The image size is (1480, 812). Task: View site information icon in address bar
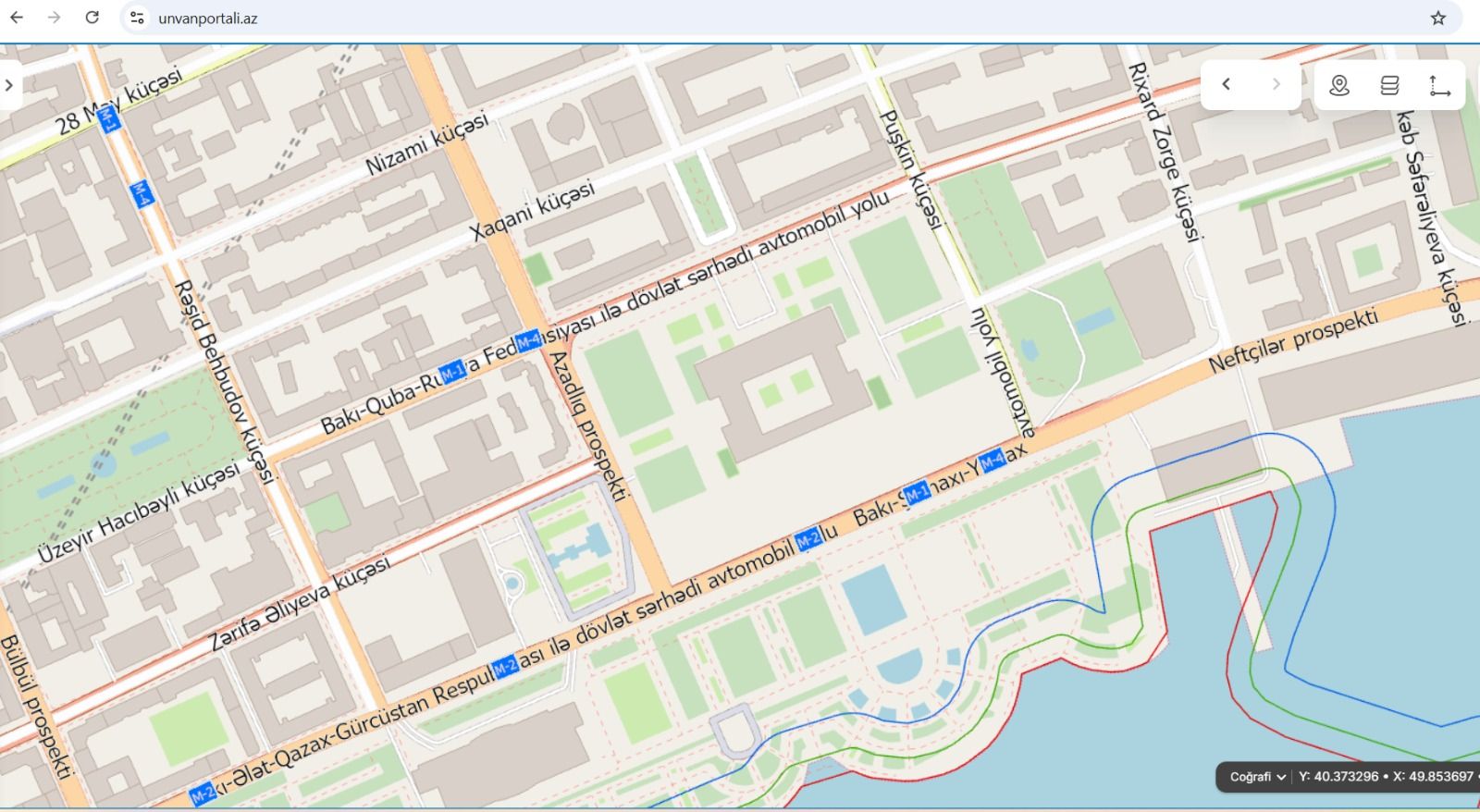(x=137, y=18)
